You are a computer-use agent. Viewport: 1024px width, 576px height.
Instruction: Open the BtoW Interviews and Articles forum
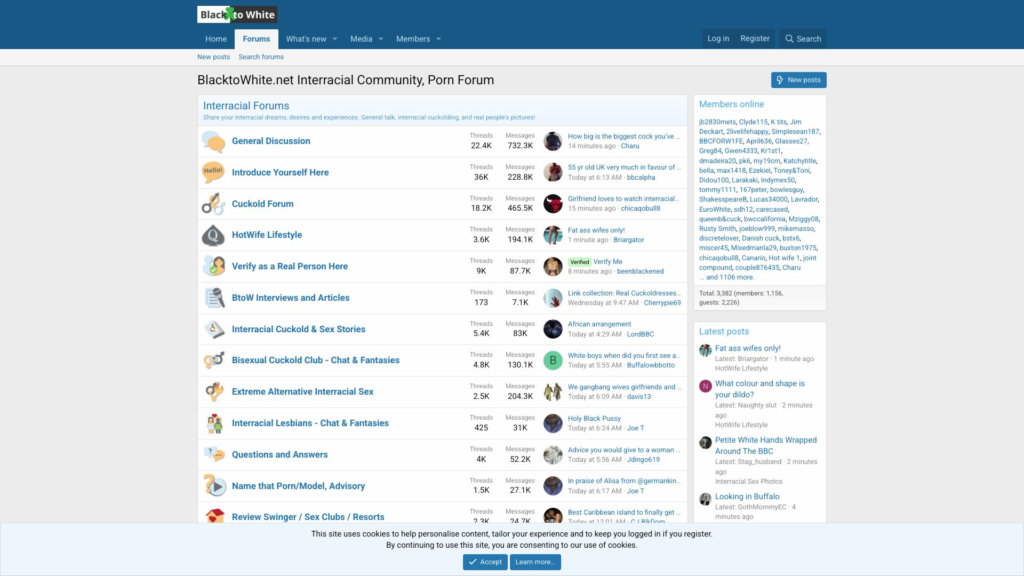pyautogui.click(x=291, y=298)
